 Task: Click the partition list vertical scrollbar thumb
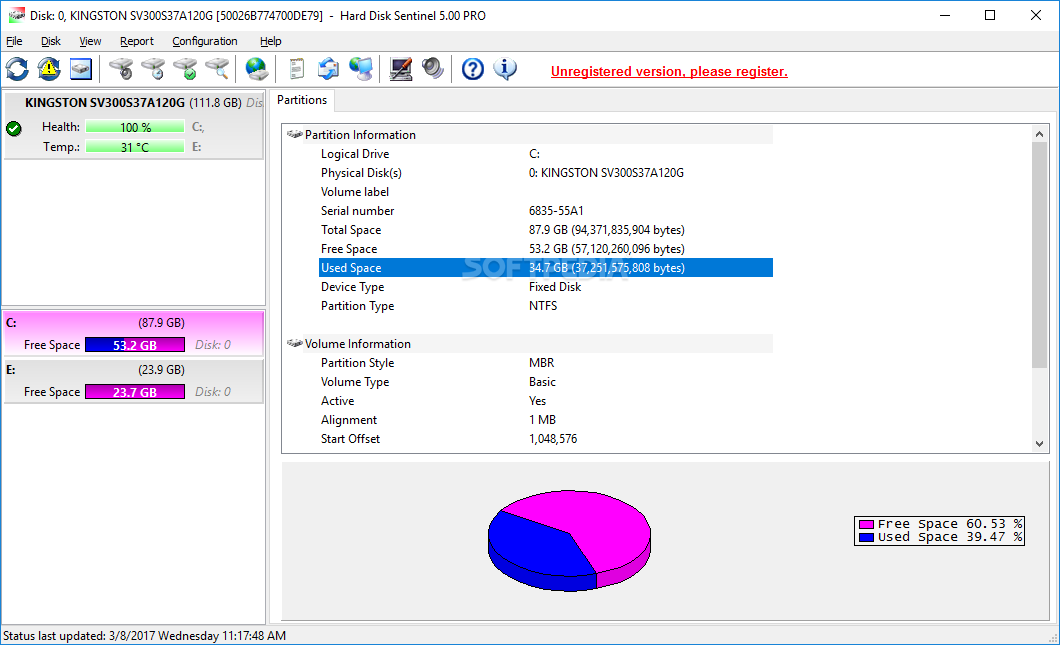click(1040, 254)
